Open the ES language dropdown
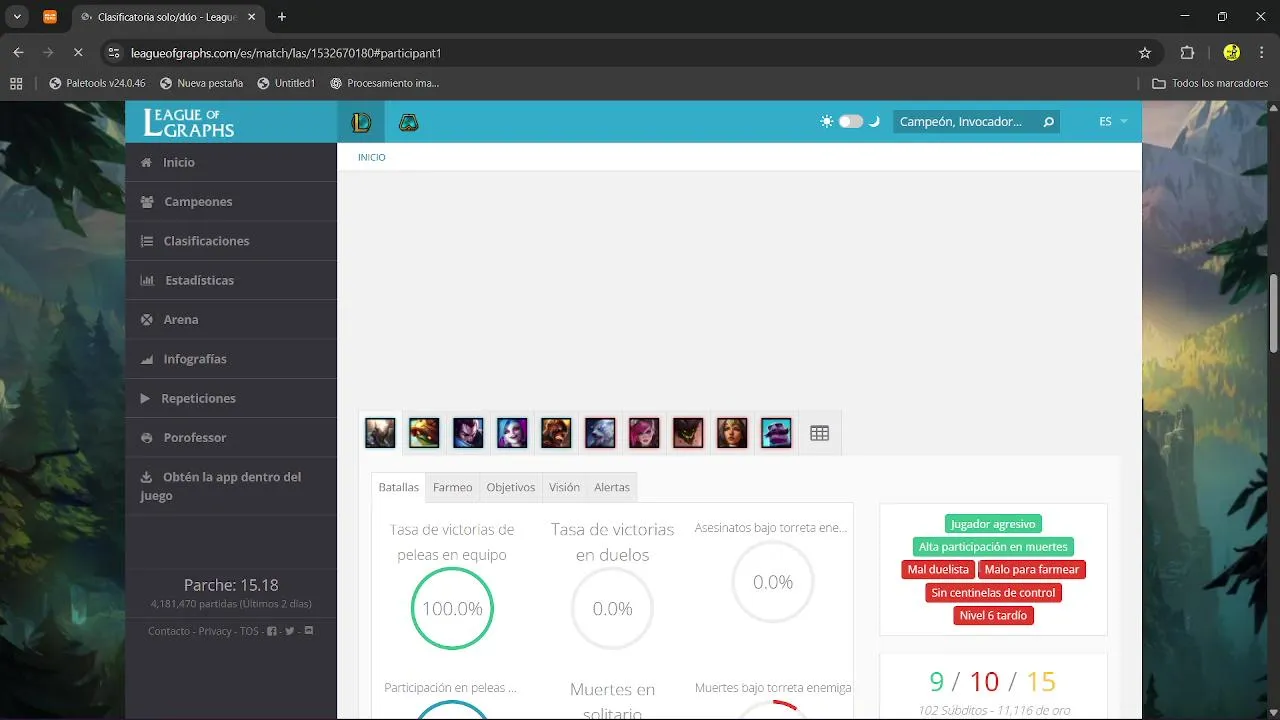1280x720 pixels. [x=1113, y=121]
